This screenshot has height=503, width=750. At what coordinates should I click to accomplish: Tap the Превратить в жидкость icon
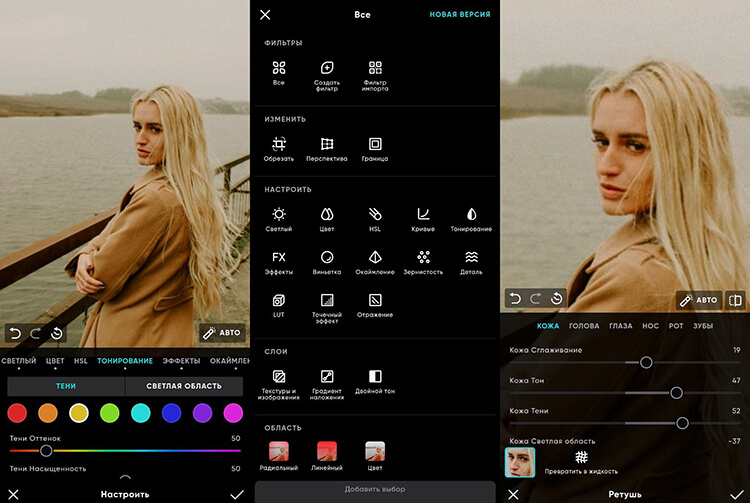(x=581, y=457)
